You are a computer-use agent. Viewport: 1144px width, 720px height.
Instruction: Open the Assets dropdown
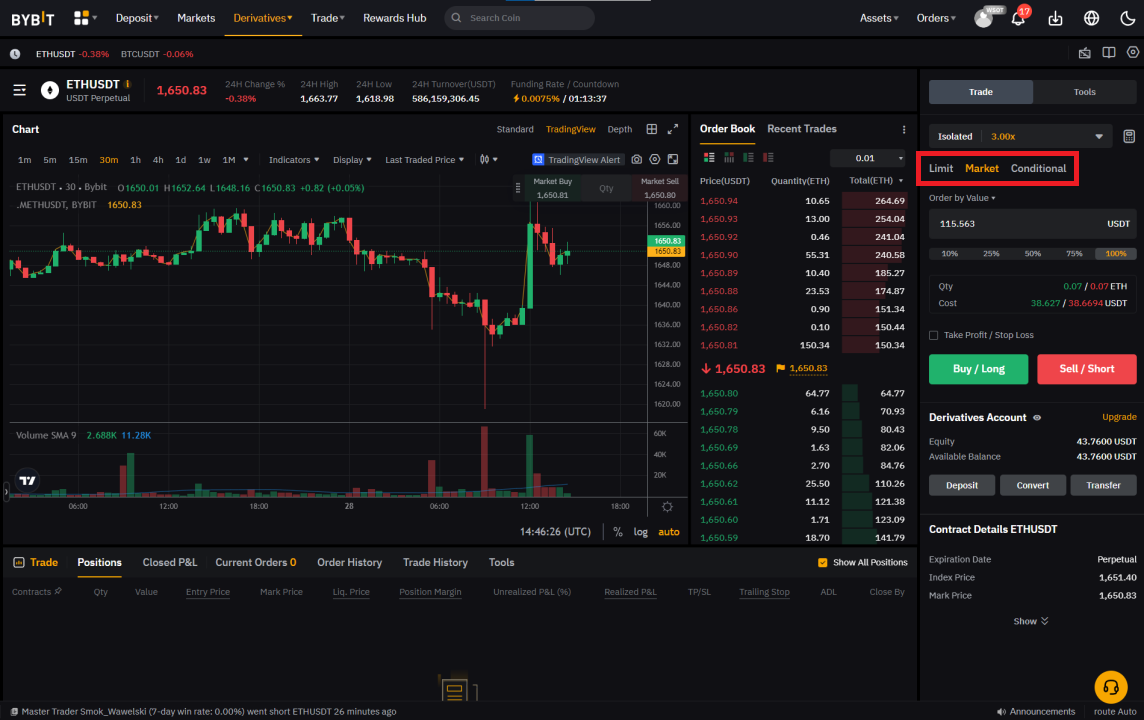coord(878,18)
